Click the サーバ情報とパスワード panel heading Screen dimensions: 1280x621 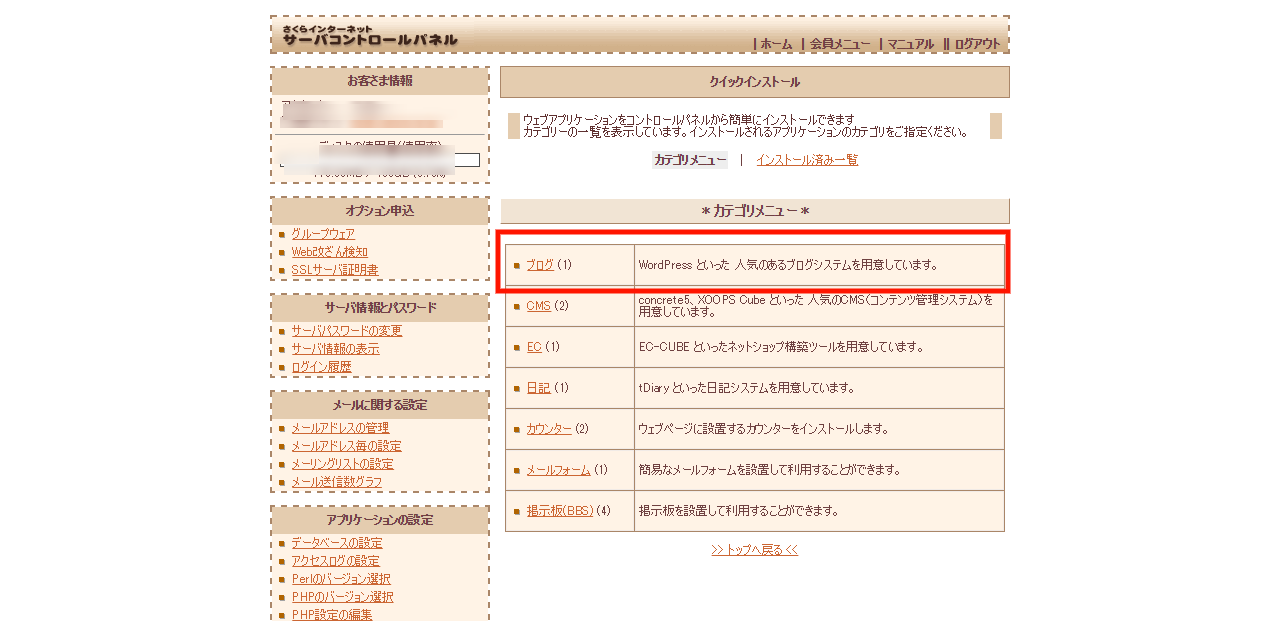point(380,308)
